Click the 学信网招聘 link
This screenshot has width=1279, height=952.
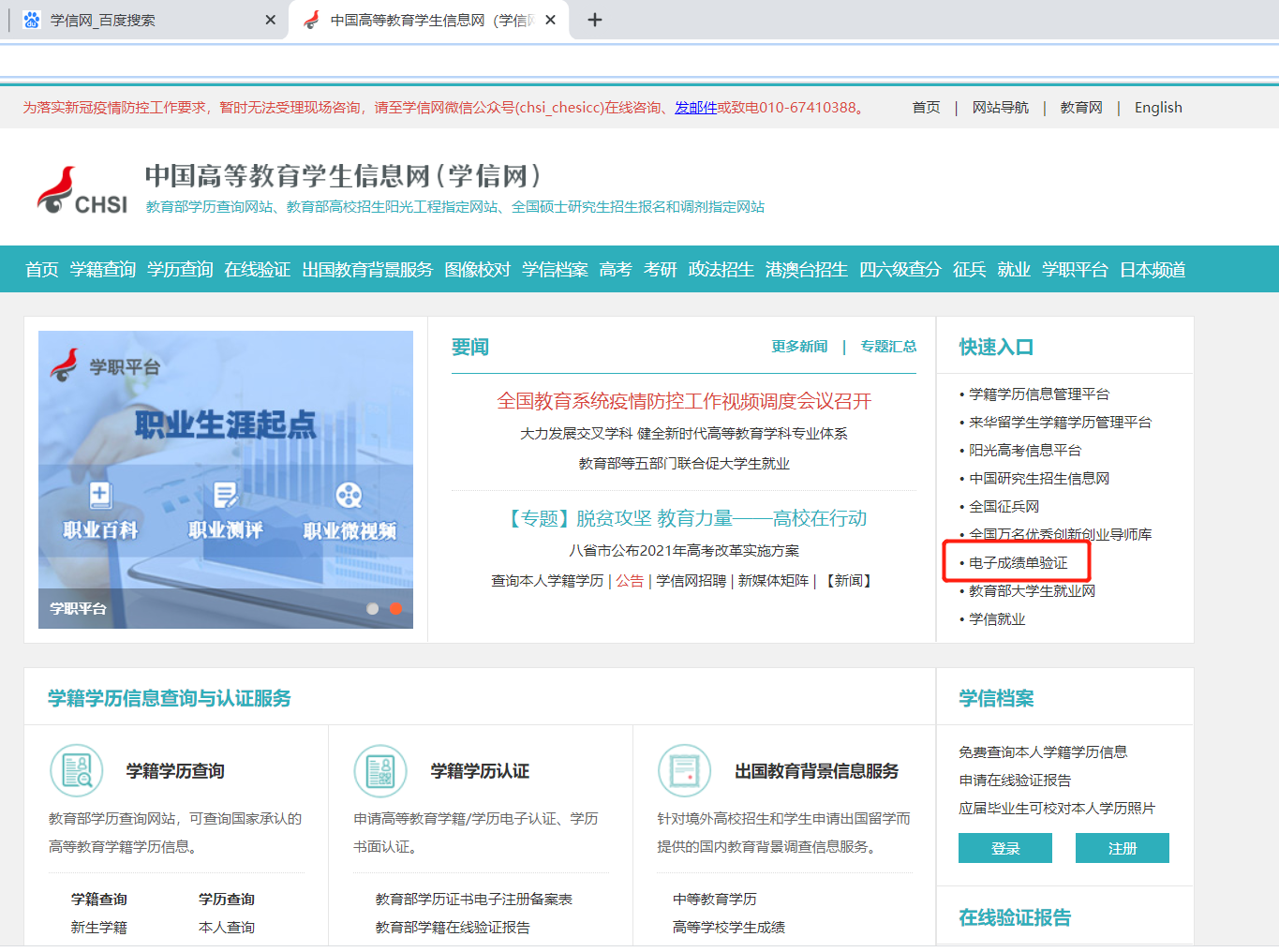click(692, 581)
